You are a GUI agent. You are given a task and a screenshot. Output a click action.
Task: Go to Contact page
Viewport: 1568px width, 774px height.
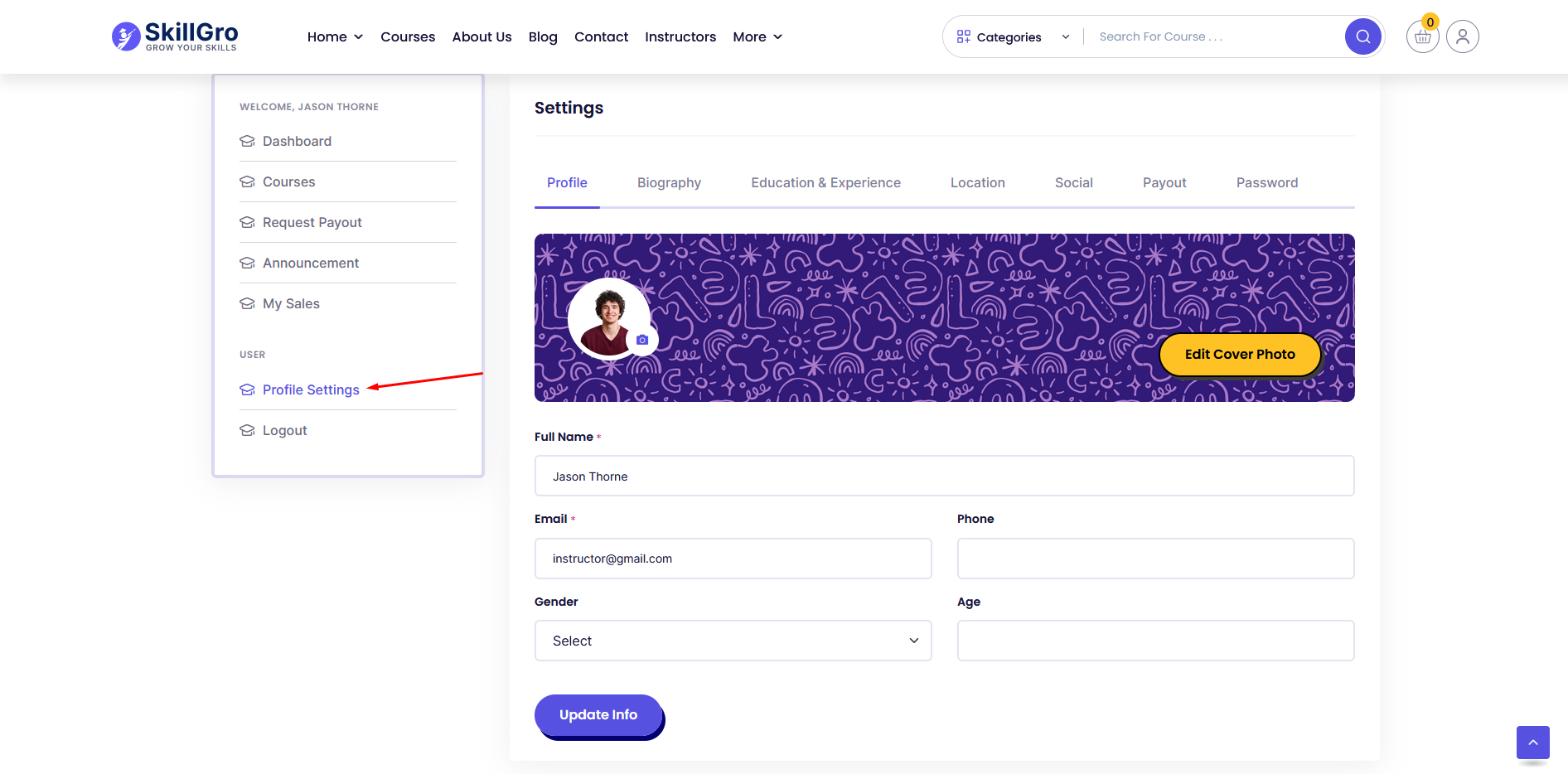pyautogui.click(x=601, y=36)
